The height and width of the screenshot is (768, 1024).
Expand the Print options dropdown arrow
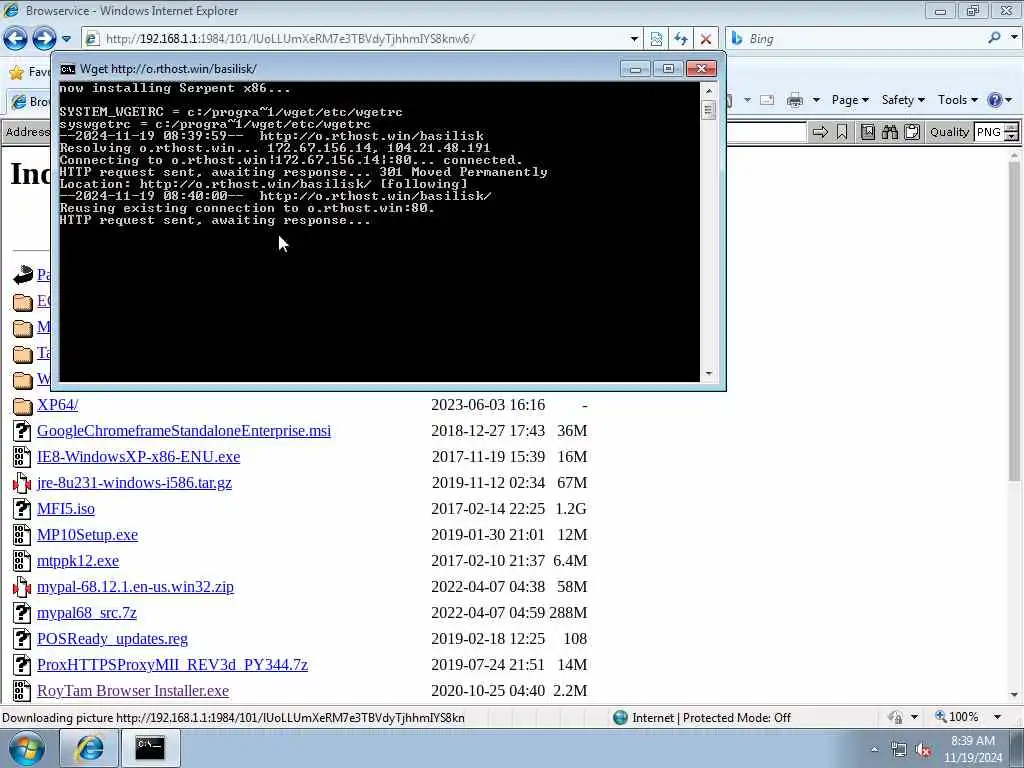pos(816,100)
